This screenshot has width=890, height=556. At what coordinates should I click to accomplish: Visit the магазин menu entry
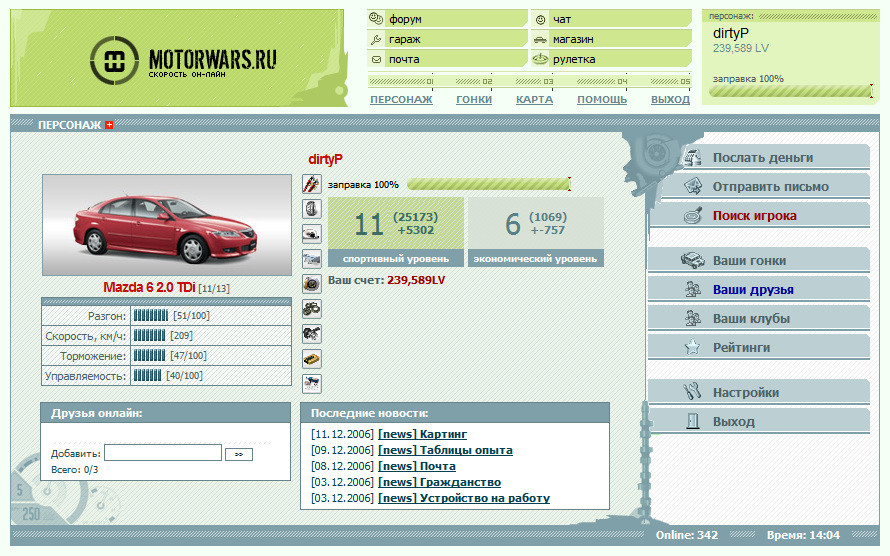tap(612, 39)
